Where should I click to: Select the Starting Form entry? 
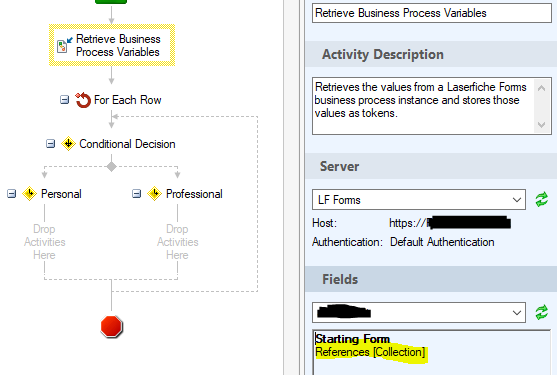(352, 339)
